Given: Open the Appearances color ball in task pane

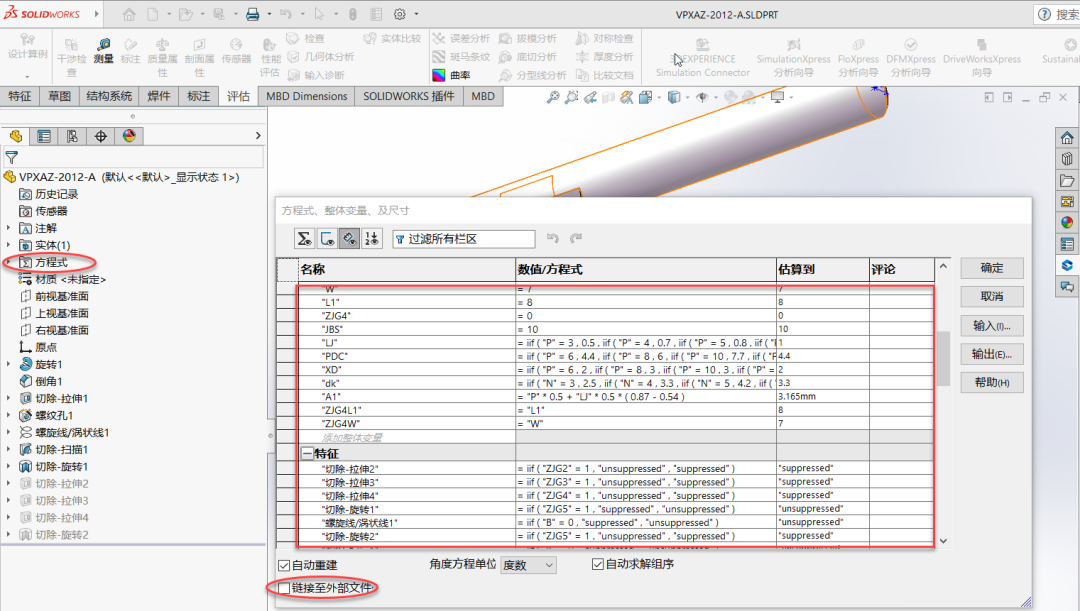Looking at the screenshot, I should pyautogui.click(x=1067, y=222).
